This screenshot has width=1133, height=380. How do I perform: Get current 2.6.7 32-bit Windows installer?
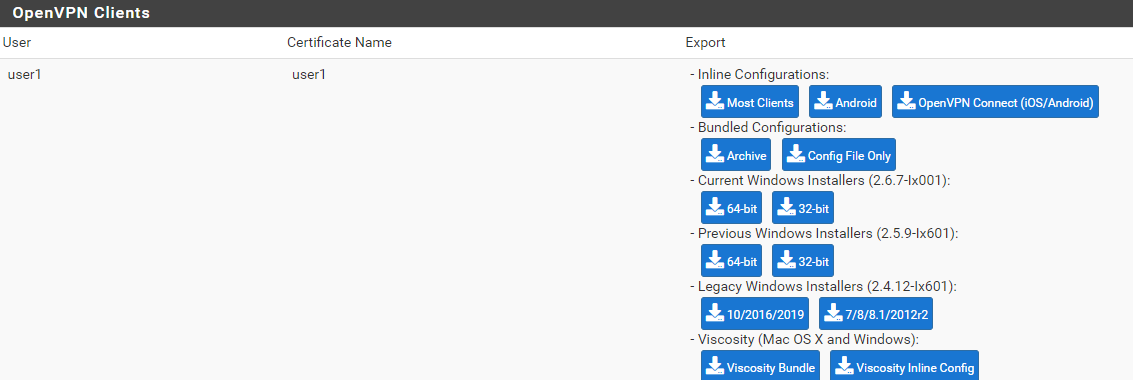[x=803, y=208]
